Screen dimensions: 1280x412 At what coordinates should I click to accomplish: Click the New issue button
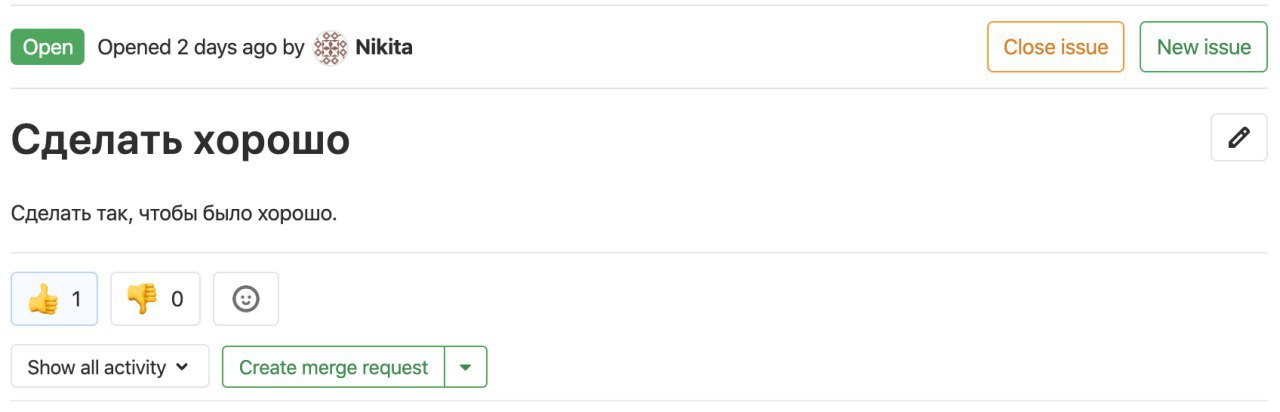pyautogui.click(x=1204, y=47)
